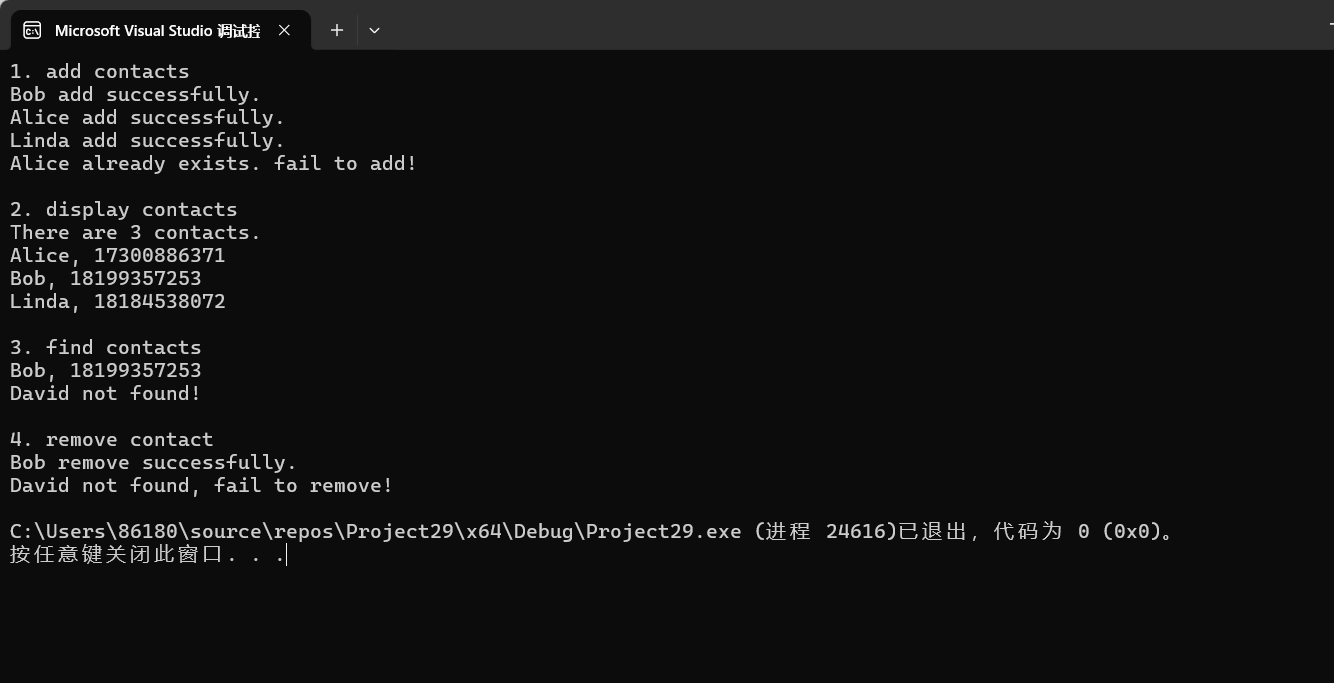Click the terminal icon on the tab
1334x683 pixels.
[32, 30]
